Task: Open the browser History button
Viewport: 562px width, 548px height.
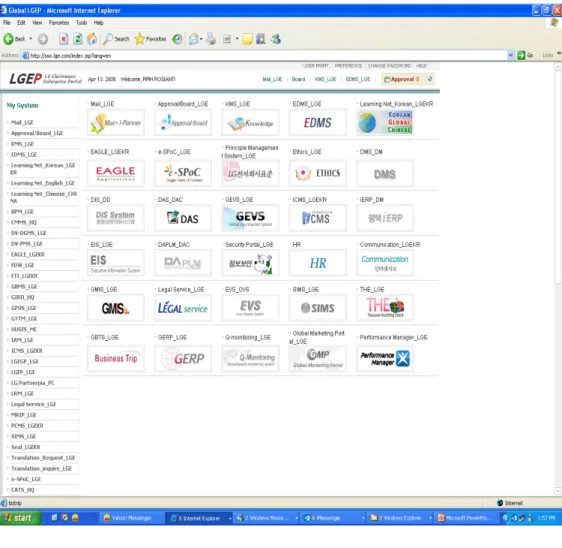Action: 177,39
